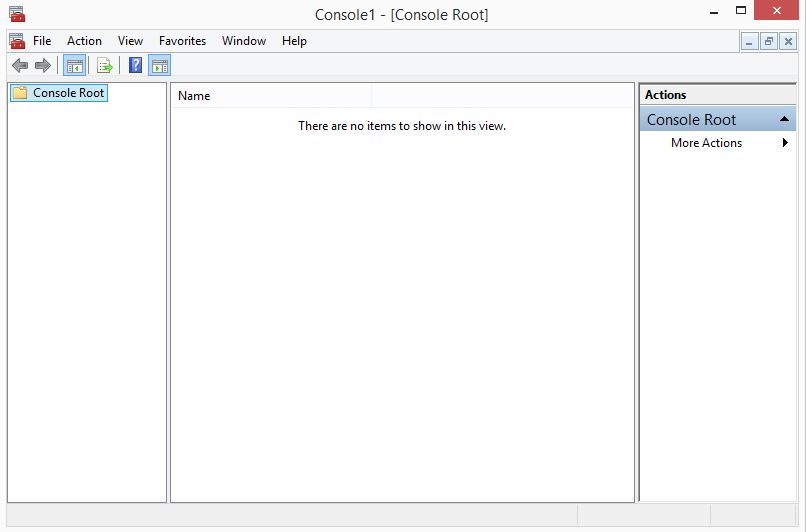Go forward with the Forward arrow
This screenshot has height=532, width=806.
43,65
